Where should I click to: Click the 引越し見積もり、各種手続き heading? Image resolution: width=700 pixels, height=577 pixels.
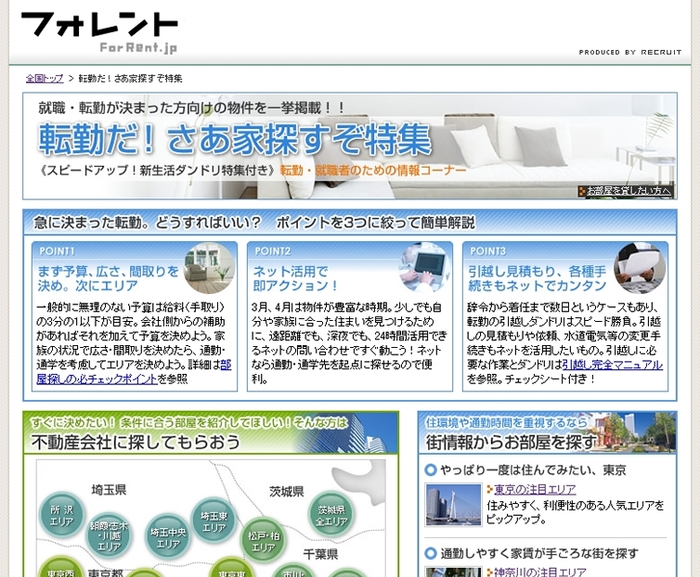537,278
